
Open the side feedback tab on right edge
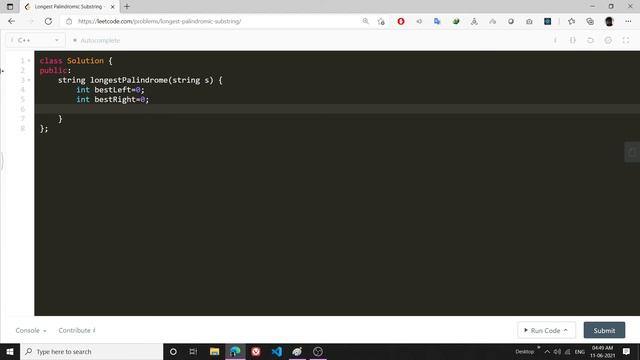[632, 152]
